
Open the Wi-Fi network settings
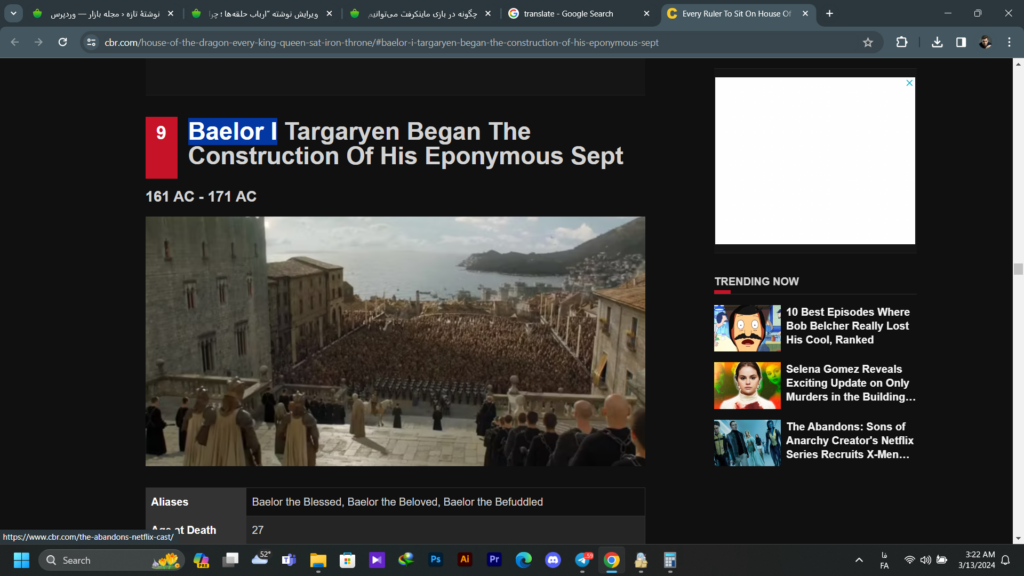point(909,560)
